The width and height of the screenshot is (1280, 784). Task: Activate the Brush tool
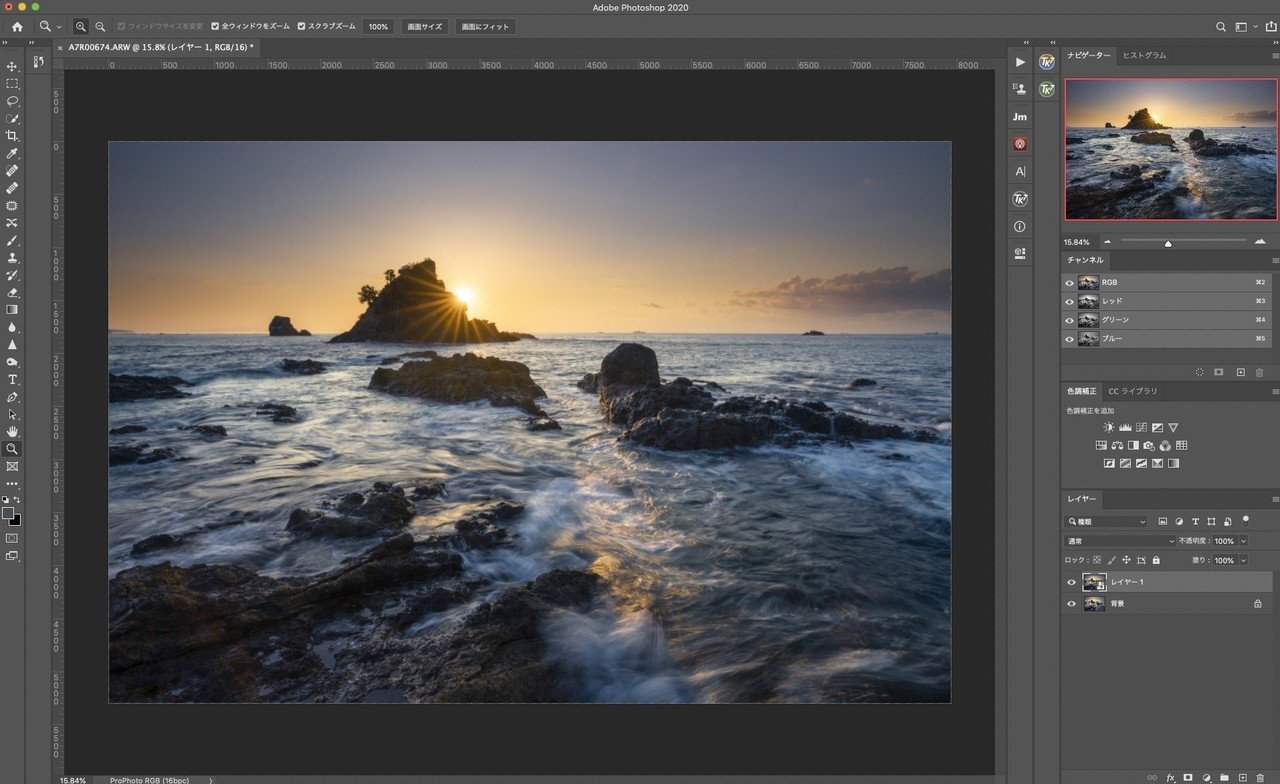coord(12,241)
